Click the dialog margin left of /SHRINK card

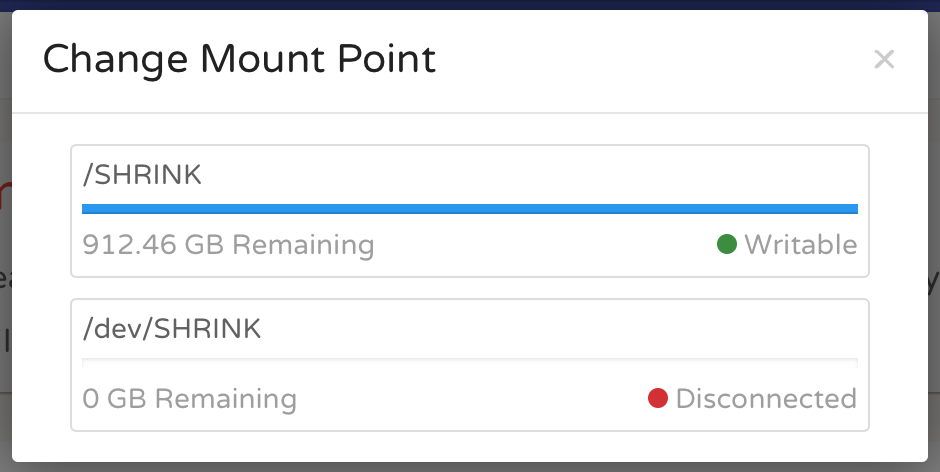click(41, 210)
